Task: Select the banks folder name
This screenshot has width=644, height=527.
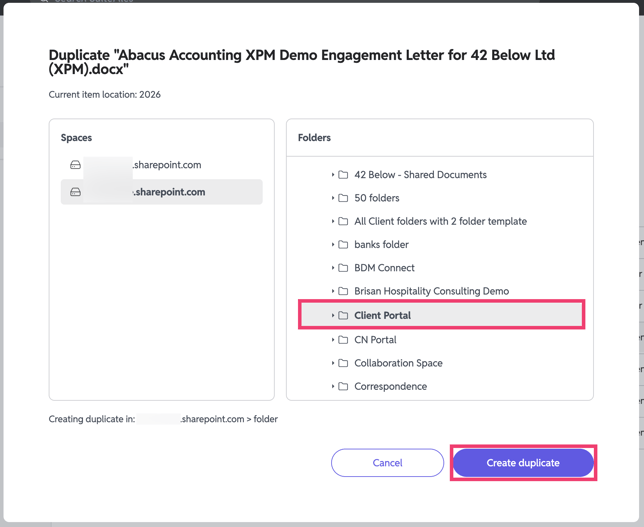Action: click(x=381, y=245)
